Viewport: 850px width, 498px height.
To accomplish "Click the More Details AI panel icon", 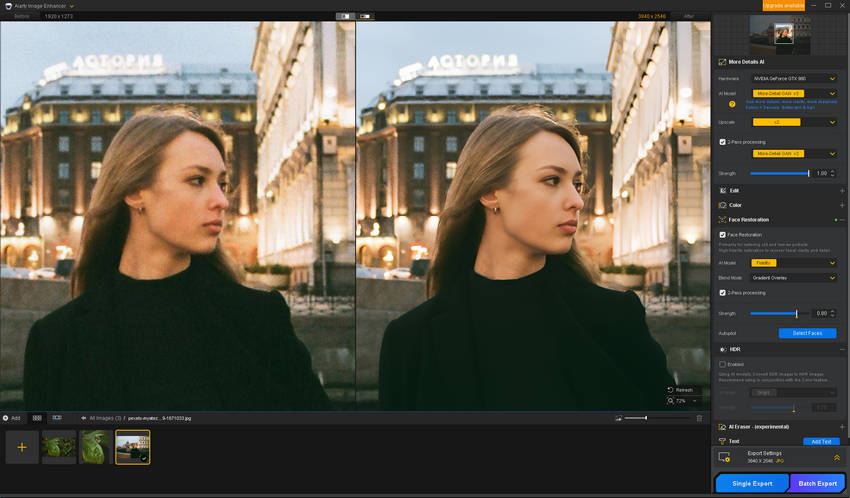I will click(x=722, y=62).
